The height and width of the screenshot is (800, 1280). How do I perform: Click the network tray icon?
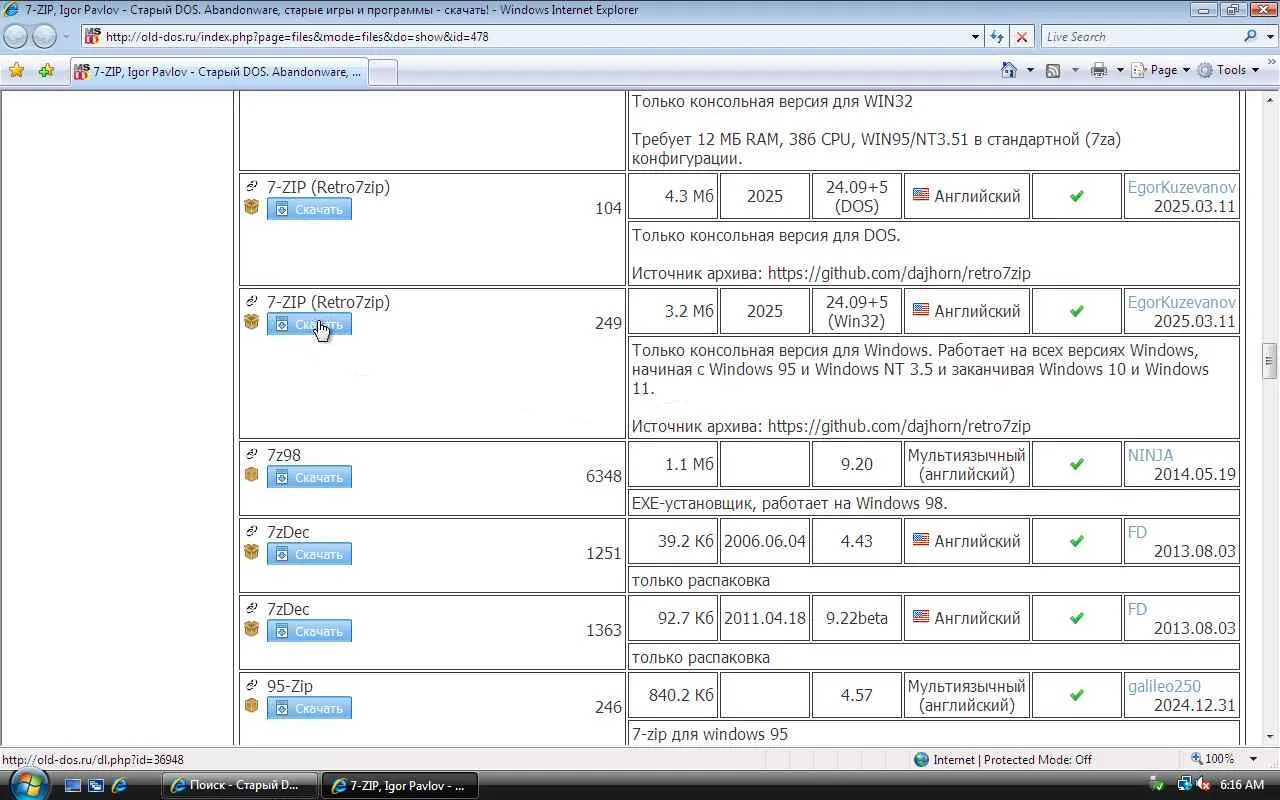(x=1184, y=785)
